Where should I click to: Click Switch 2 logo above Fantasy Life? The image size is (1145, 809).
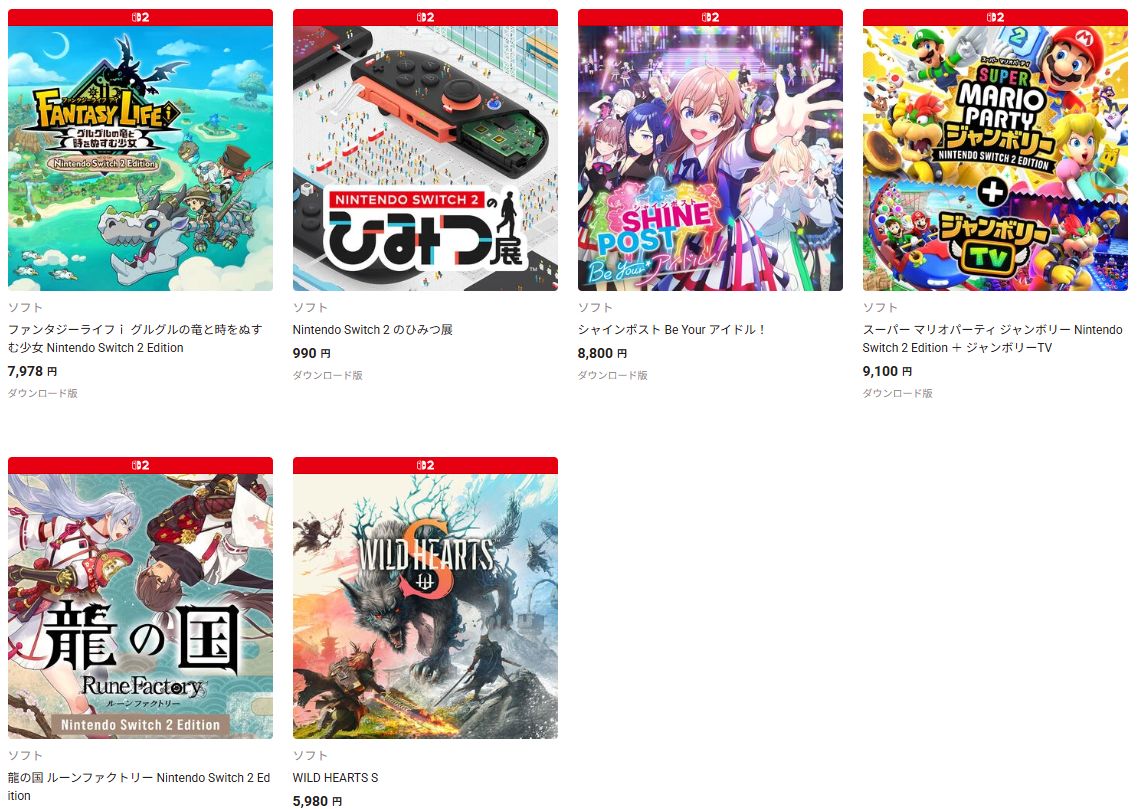140,17
